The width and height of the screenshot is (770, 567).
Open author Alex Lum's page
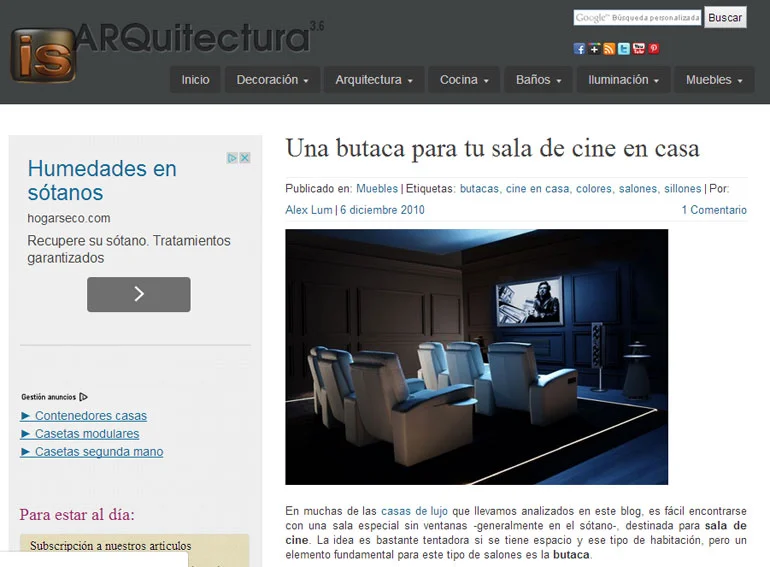coord(309,210)
